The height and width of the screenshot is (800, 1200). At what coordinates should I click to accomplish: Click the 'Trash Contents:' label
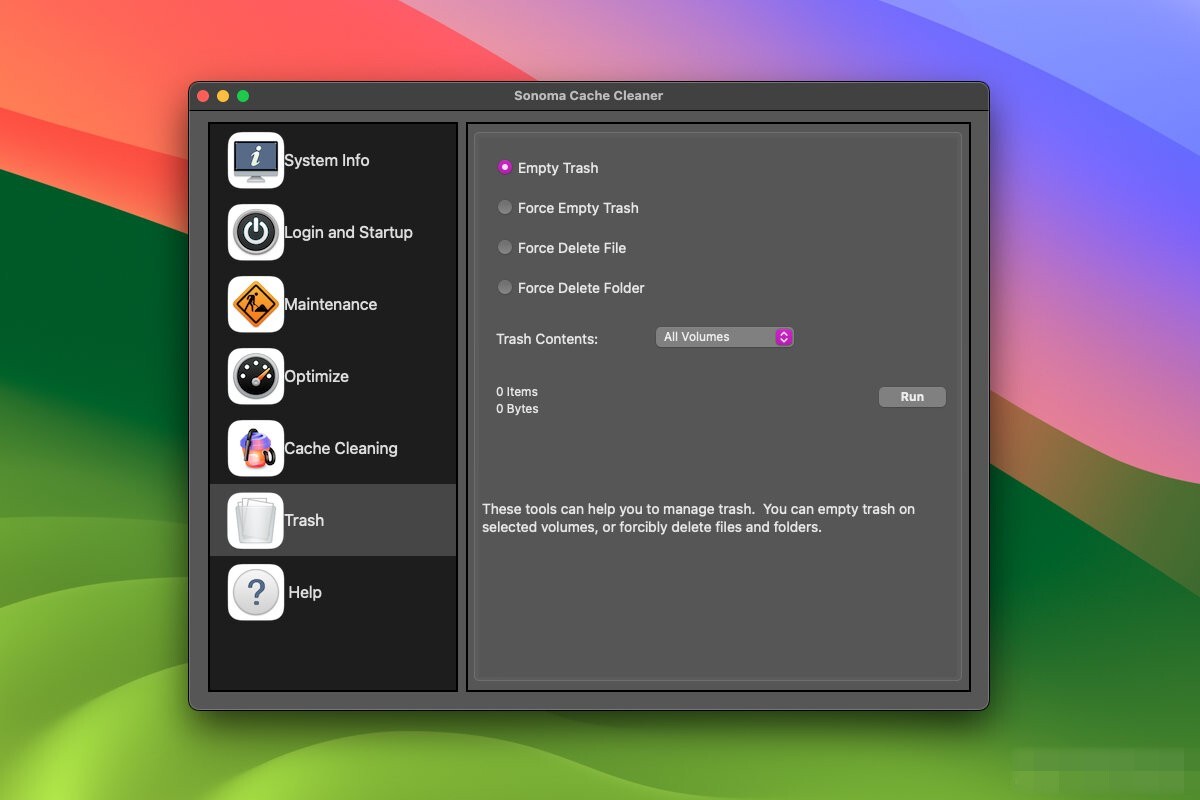(x=547, y=339)
